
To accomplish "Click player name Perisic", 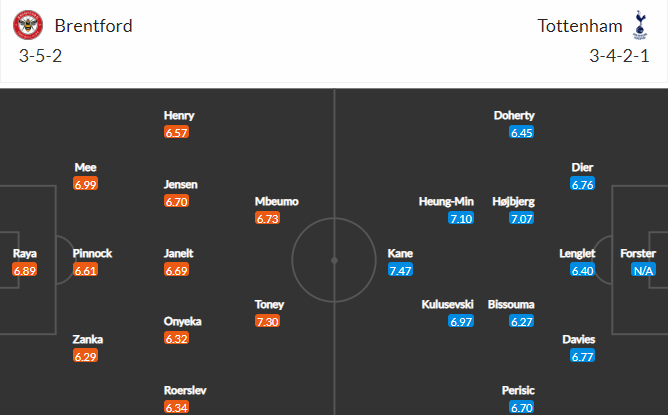I will pos(518,390).
